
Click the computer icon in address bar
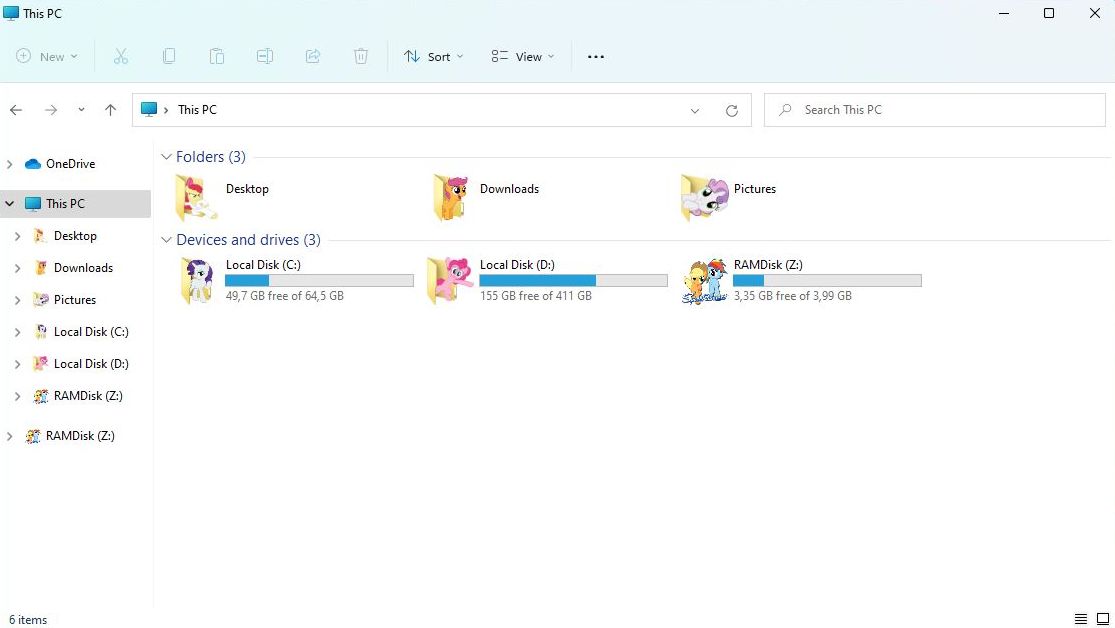[149, 110]
